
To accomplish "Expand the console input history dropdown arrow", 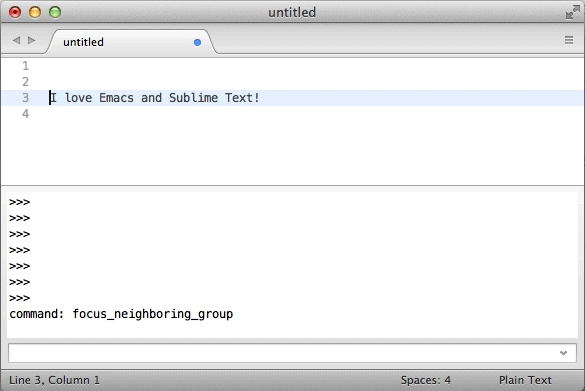I will pyautogui.click(x=563, y=353).
